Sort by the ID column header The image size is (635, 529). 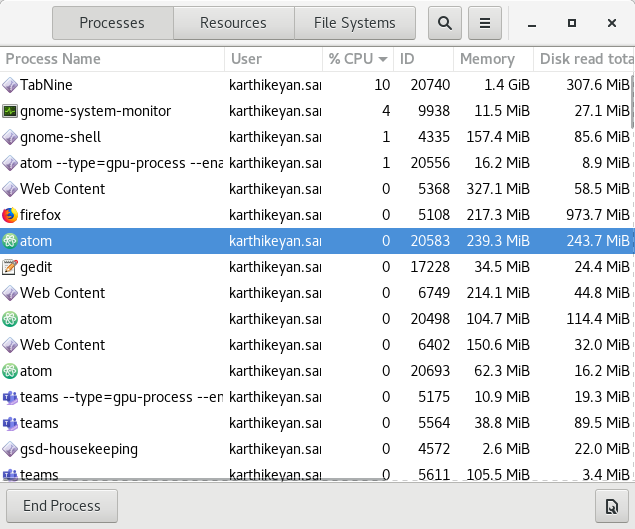(423, 59)
